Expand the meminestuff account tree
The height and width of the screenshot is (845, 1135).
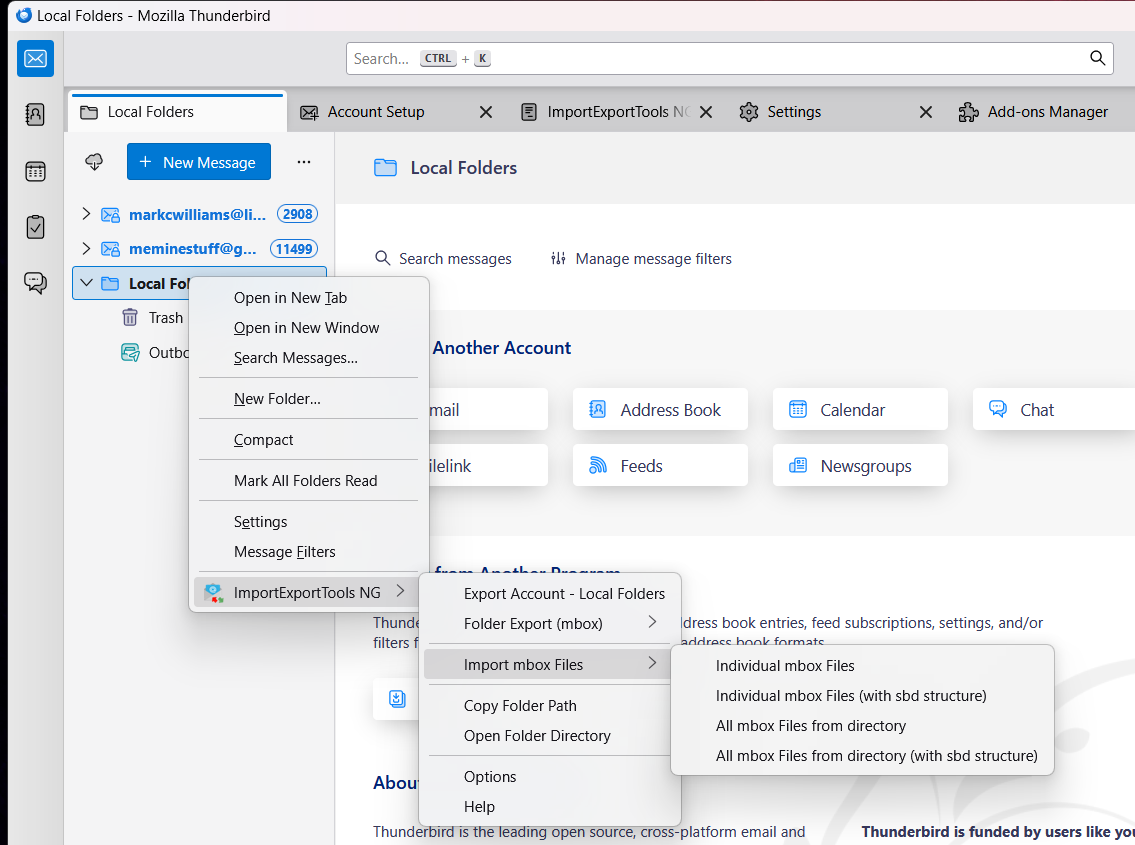(86, 248)
